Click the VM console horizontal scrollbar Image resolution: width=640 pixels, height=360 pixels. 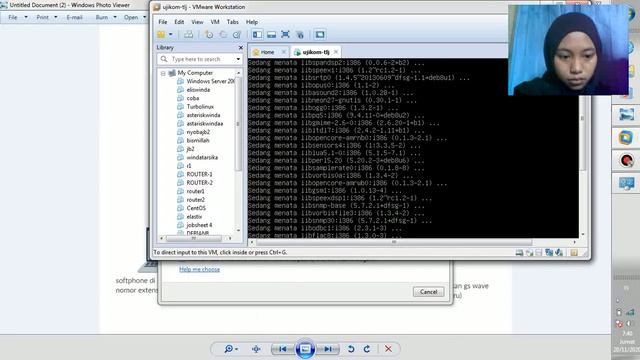394,242
